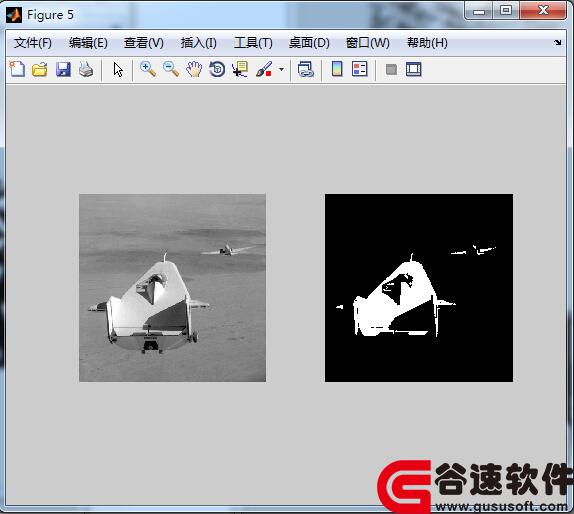Print the figure using the printer icon

(x=86, y=69)
